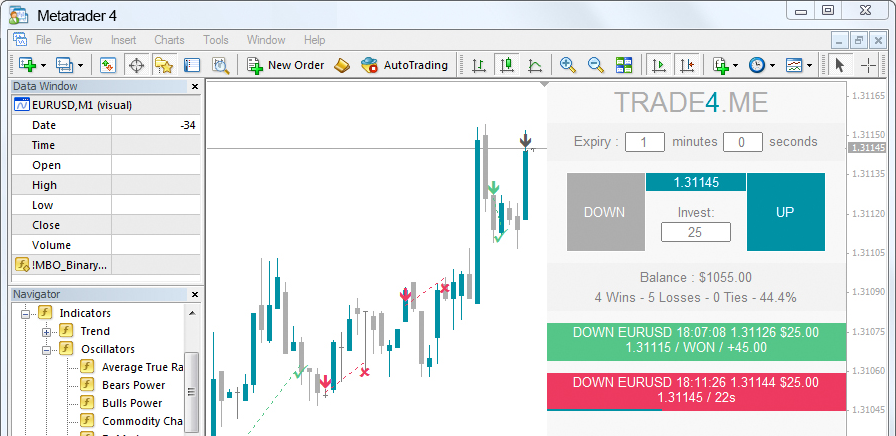Select Commodity Channel indicator in Navigator

click(x=133, y=421)
